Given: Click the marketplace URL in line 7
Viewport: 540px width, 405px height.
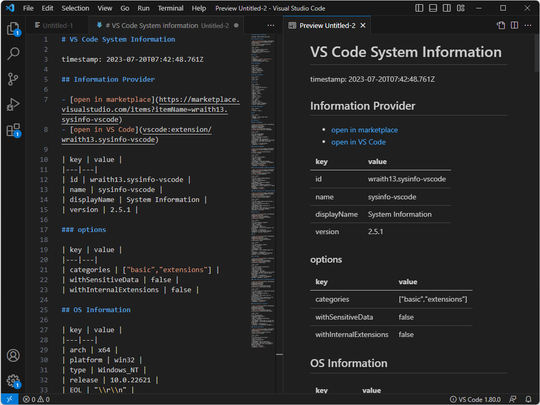Looking at the screenshot, I should coord(151,110).
